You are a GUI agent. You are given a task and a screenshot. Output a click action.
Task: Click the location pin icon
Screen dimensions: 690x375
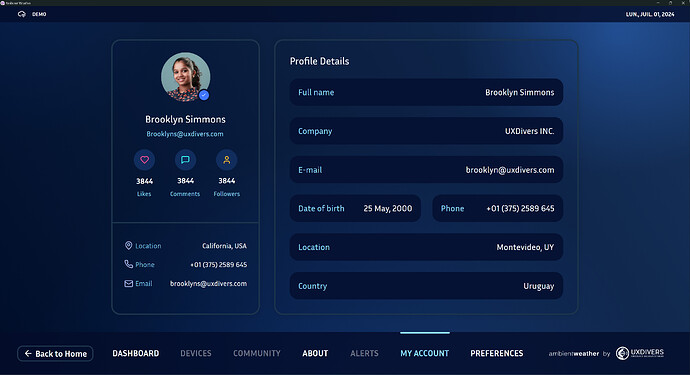[128, 246]
